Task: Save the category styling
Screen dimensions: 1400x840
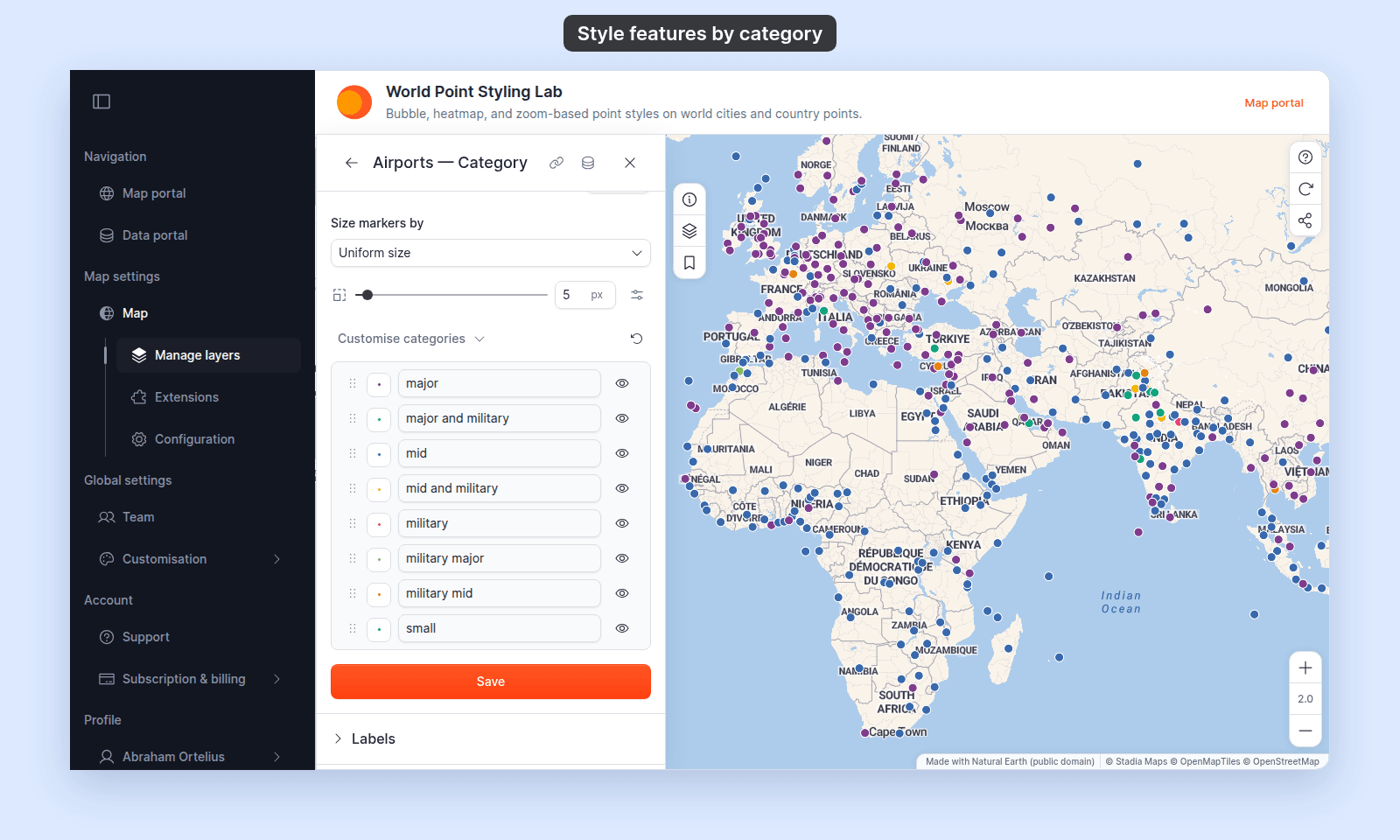Action: pos(491,682)
